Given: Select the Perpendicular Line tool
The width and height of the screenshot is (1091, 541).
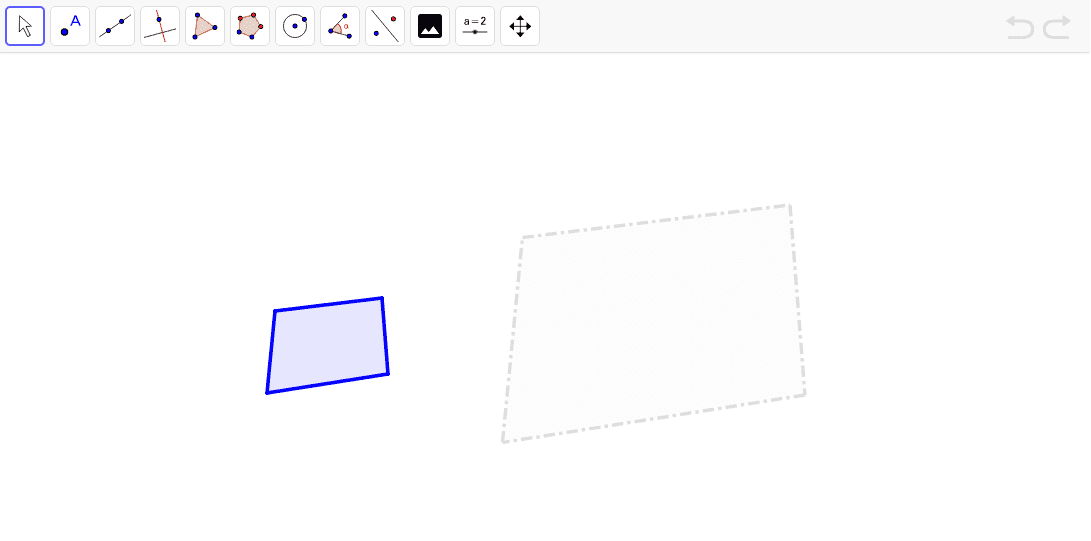Looking at the screenshot, I should (x=160, y=26).
